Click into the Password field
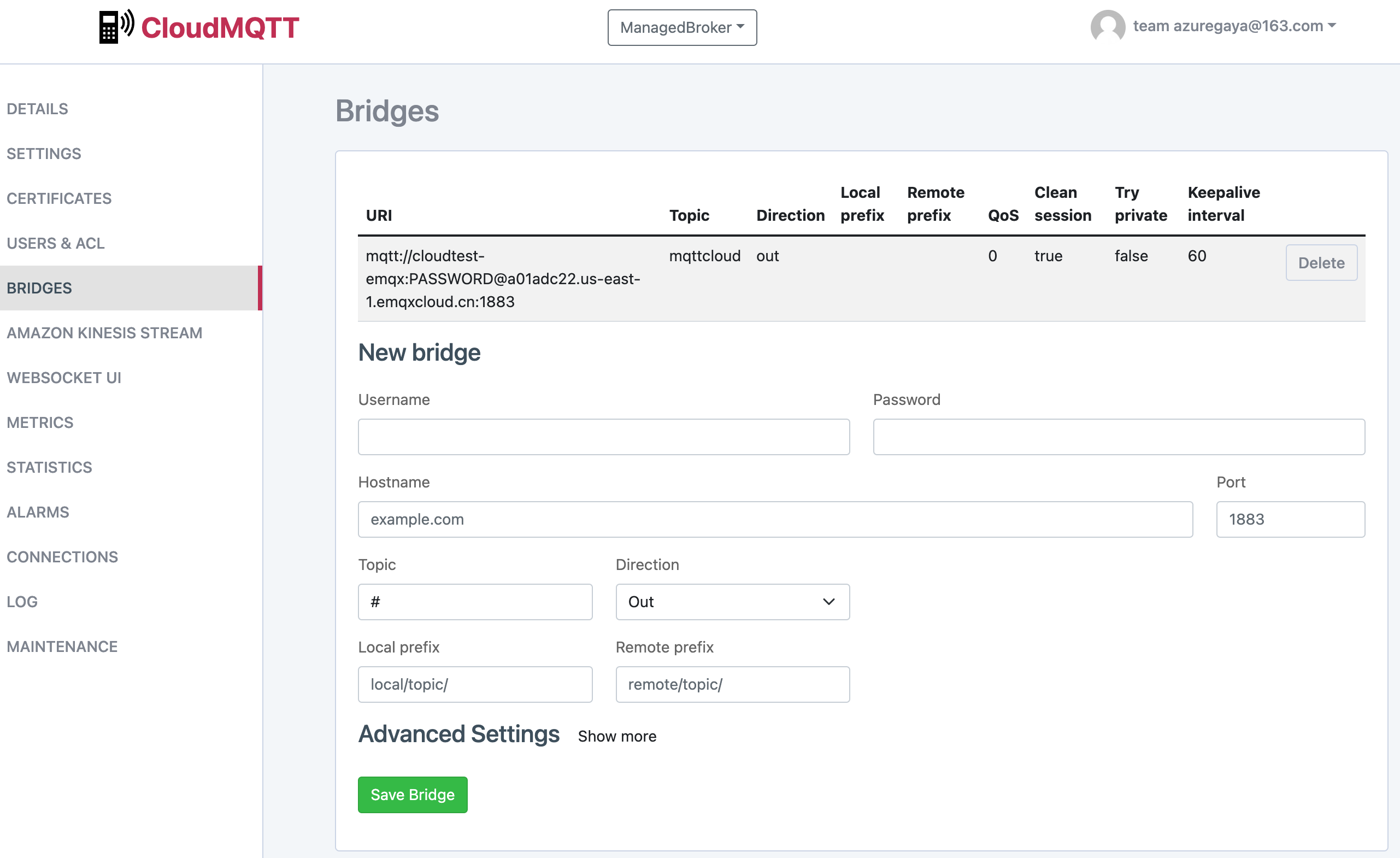 (1118, 437)
